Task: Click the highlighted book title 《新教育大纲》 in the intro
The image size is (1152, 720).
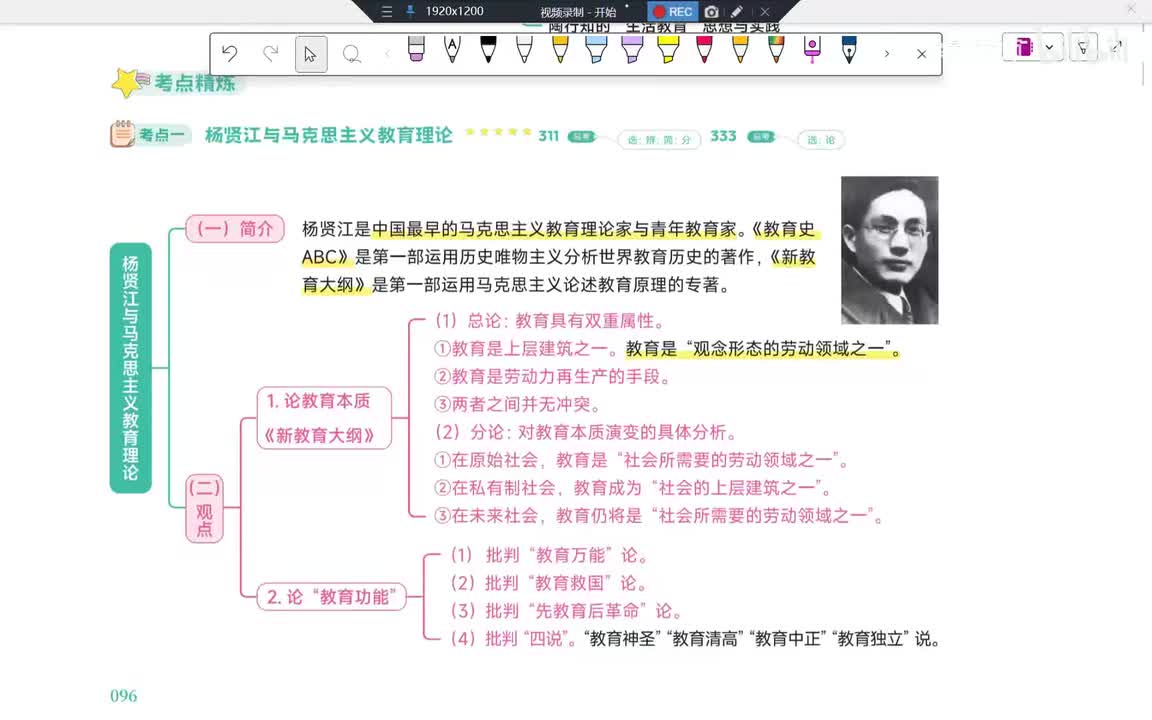Action: [558, 270]
